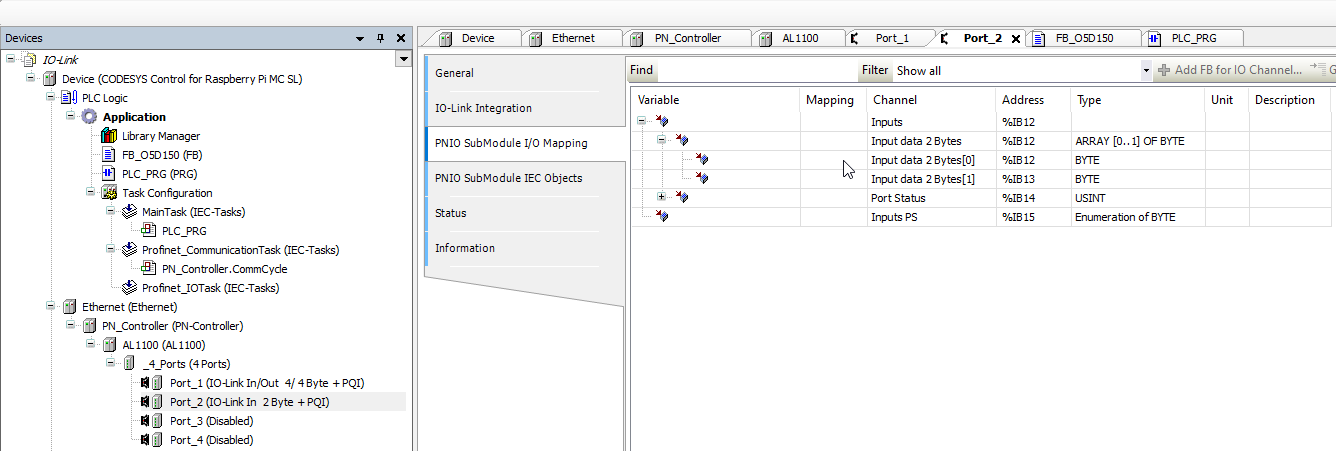Image resolution: width=1336 pixels, height=451 pixels.
Task: Open the Information side tab
Action: click(x=524, y=248)
